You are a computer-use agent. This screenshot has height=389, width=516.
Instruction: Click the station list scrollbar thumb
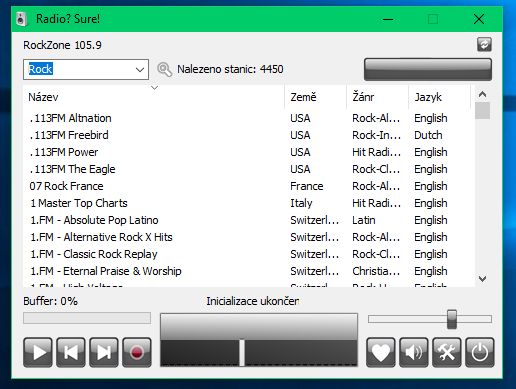pos(482,111)
